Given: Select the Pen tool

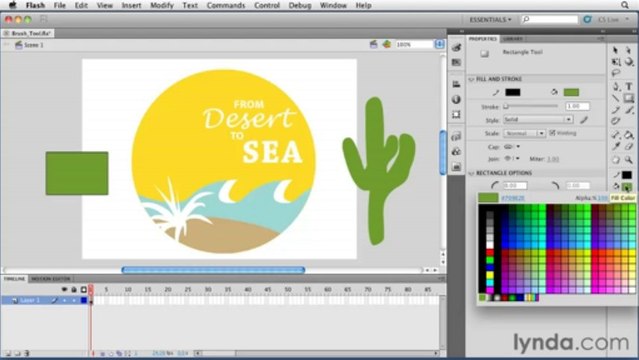Looking at the screenshot, I should click(x=615, y=86).
